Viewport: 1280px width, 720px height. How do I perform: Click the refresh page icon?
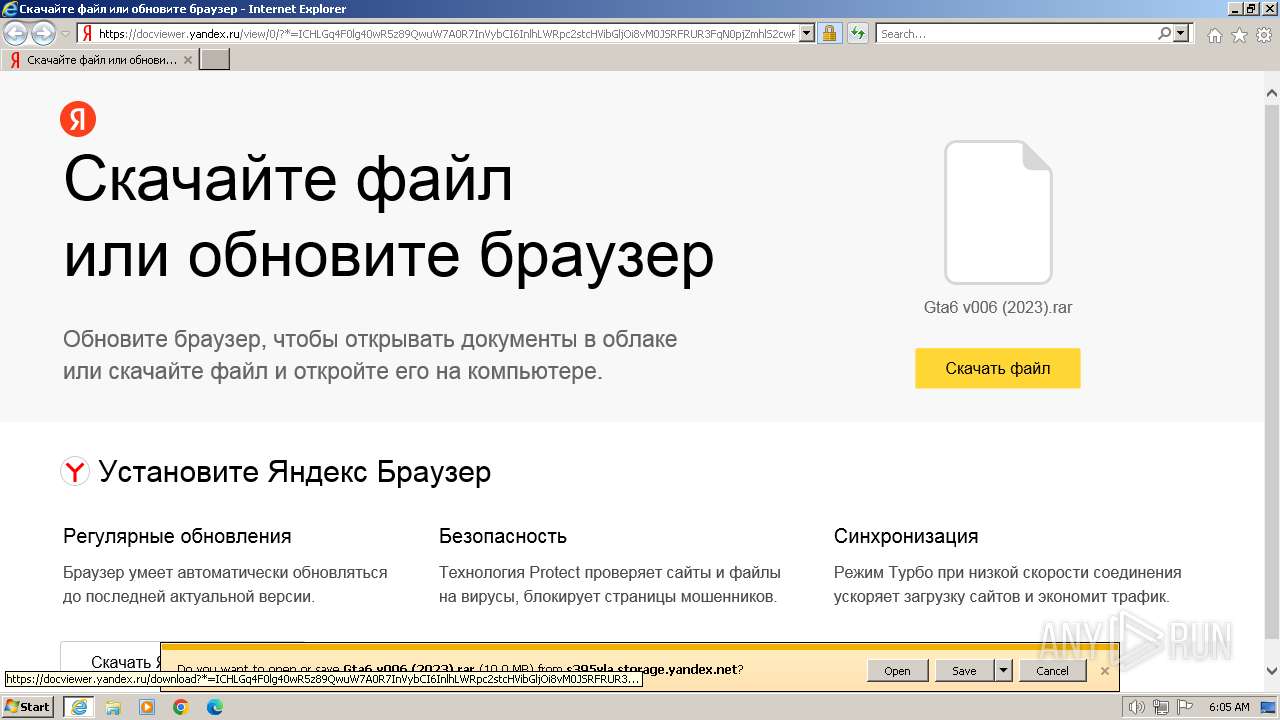(858, 34)
